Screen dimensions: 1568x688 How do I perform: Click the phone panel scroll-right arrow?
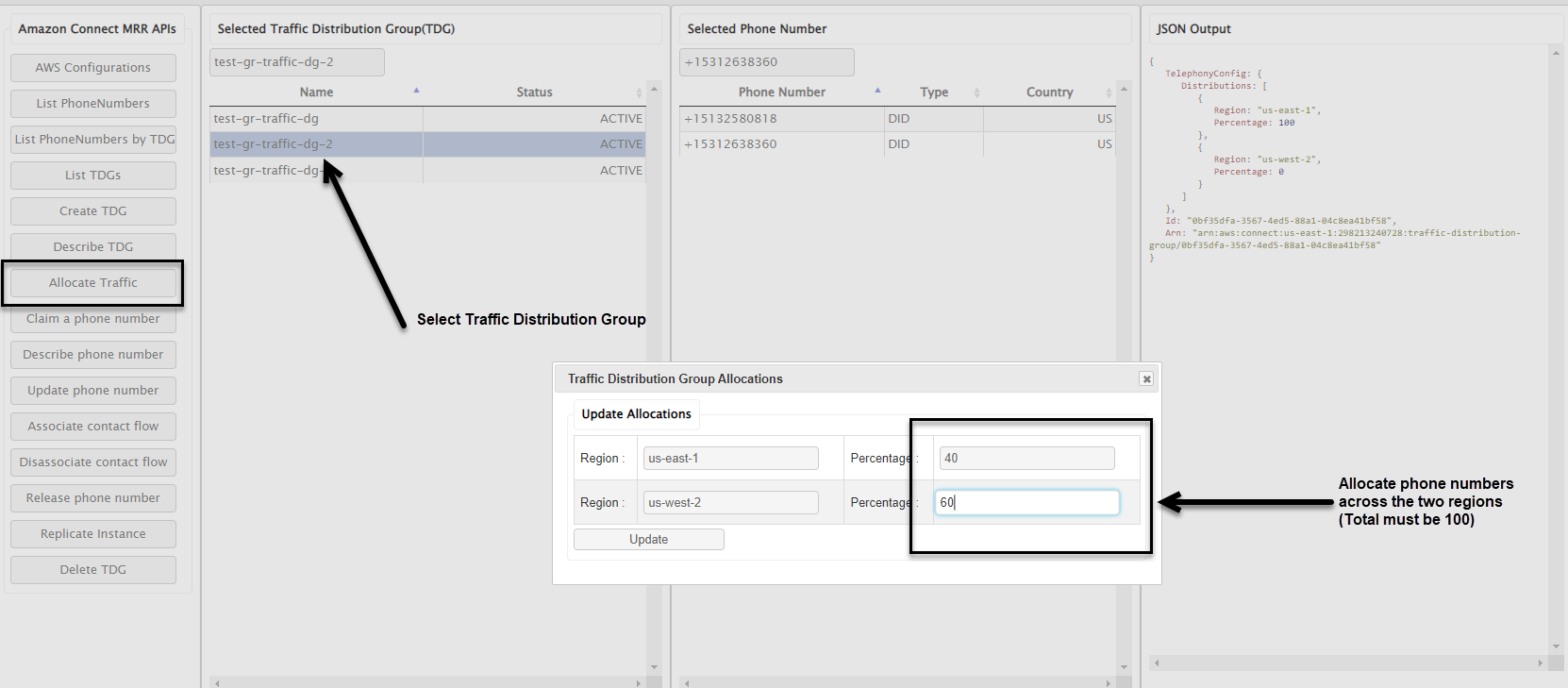pyautogui.click(x=1108, y=682)
